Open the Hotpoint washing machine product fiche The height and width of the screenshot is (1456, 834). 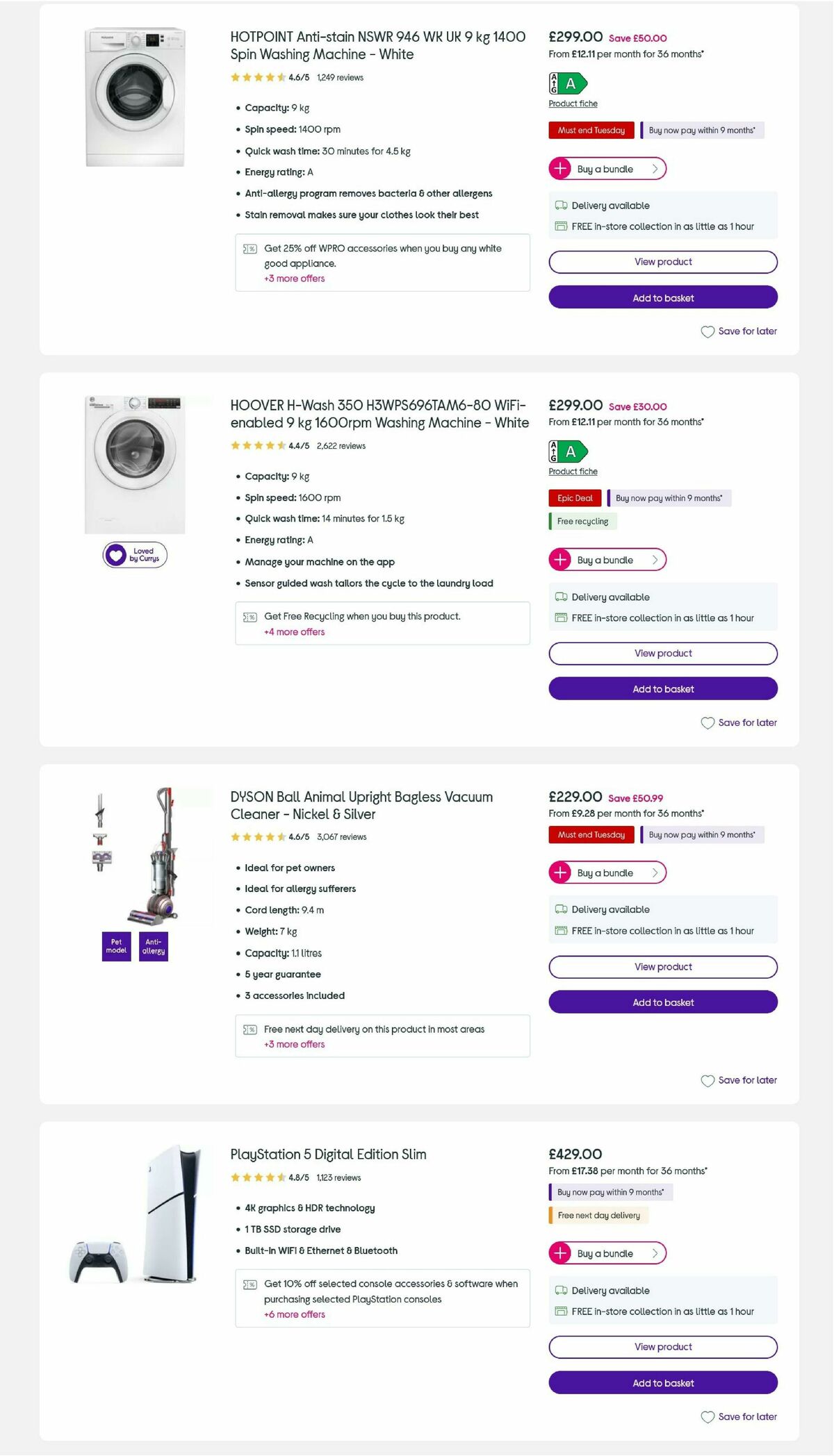(571, 103)
